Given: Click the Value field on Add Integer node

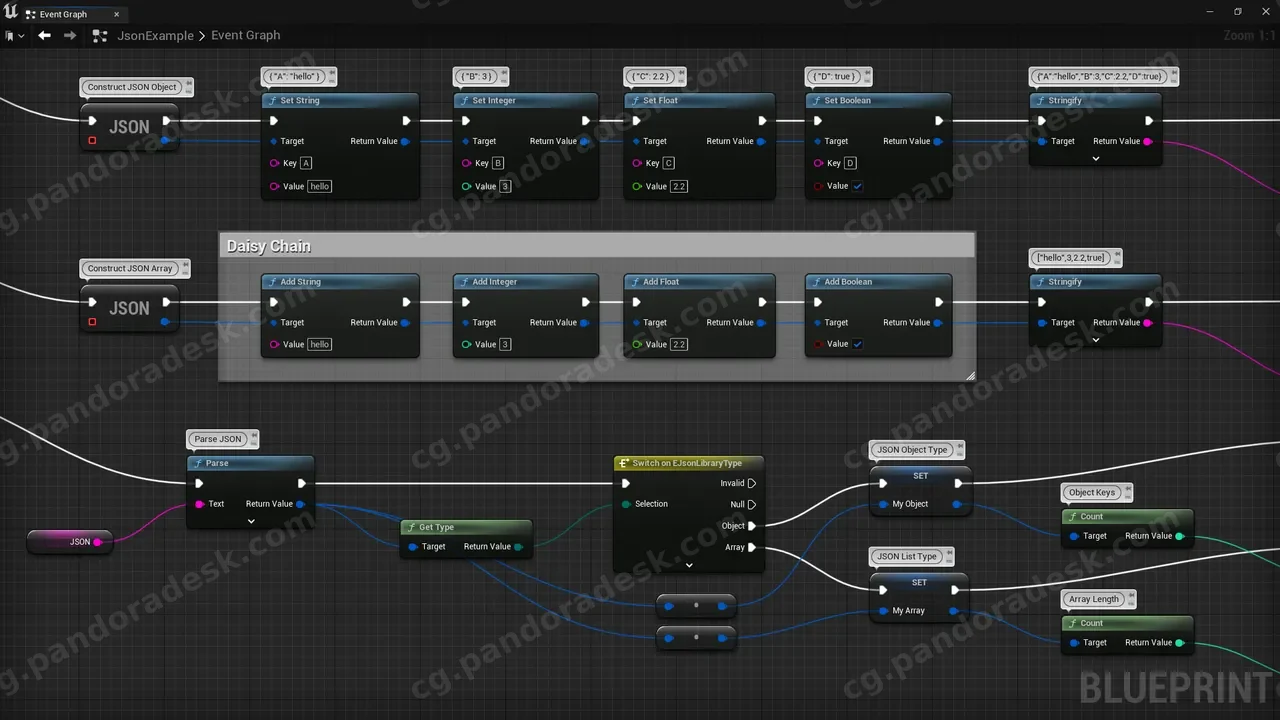Looking at the screenshot, I should point(505,344).
